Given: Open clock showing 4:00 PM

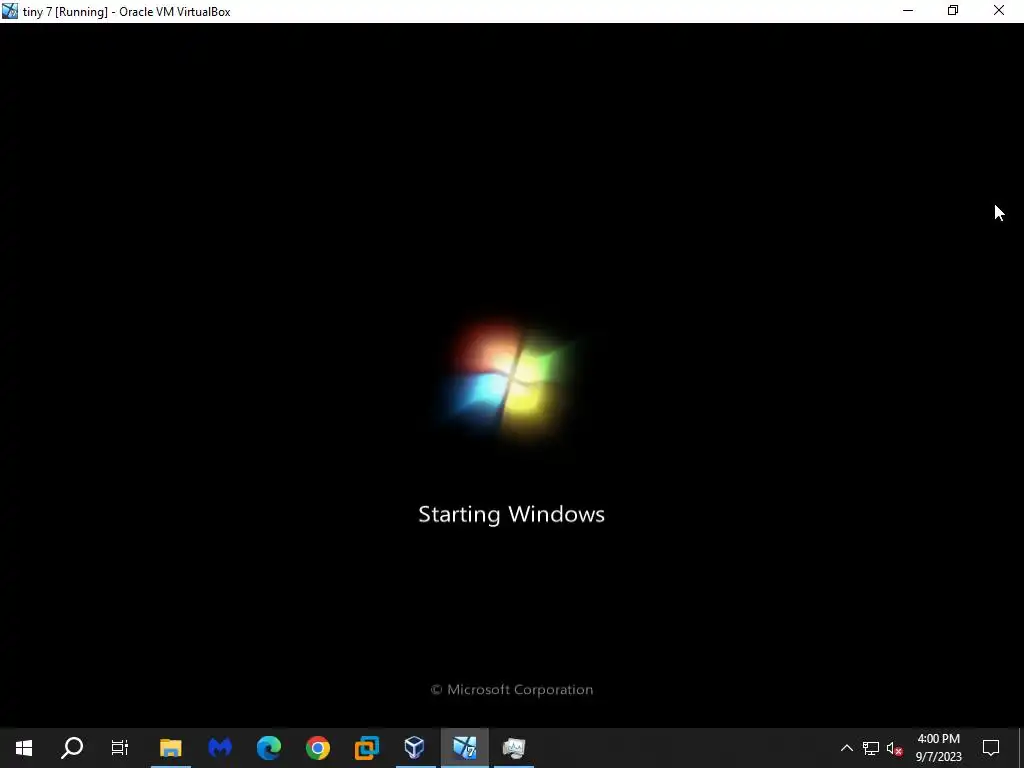Looking at the screenshot, I should tap(938, 748).
